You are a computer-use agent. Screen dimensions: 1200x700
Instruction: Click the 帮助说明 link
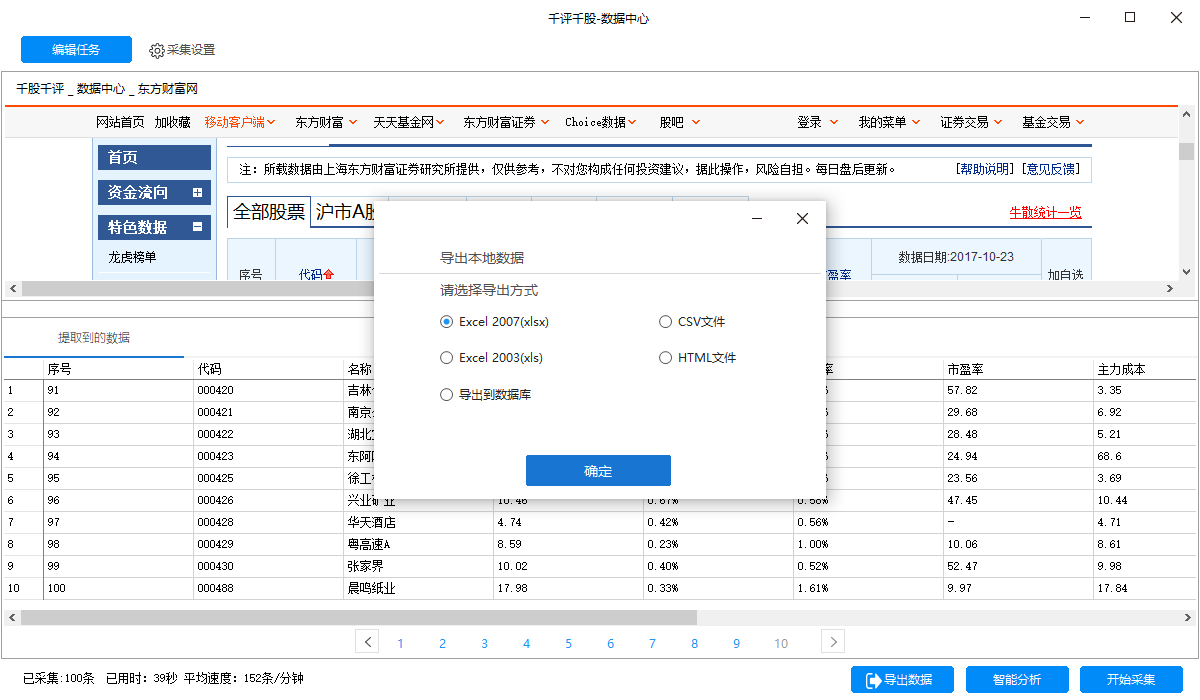click(x=986, y=169)
